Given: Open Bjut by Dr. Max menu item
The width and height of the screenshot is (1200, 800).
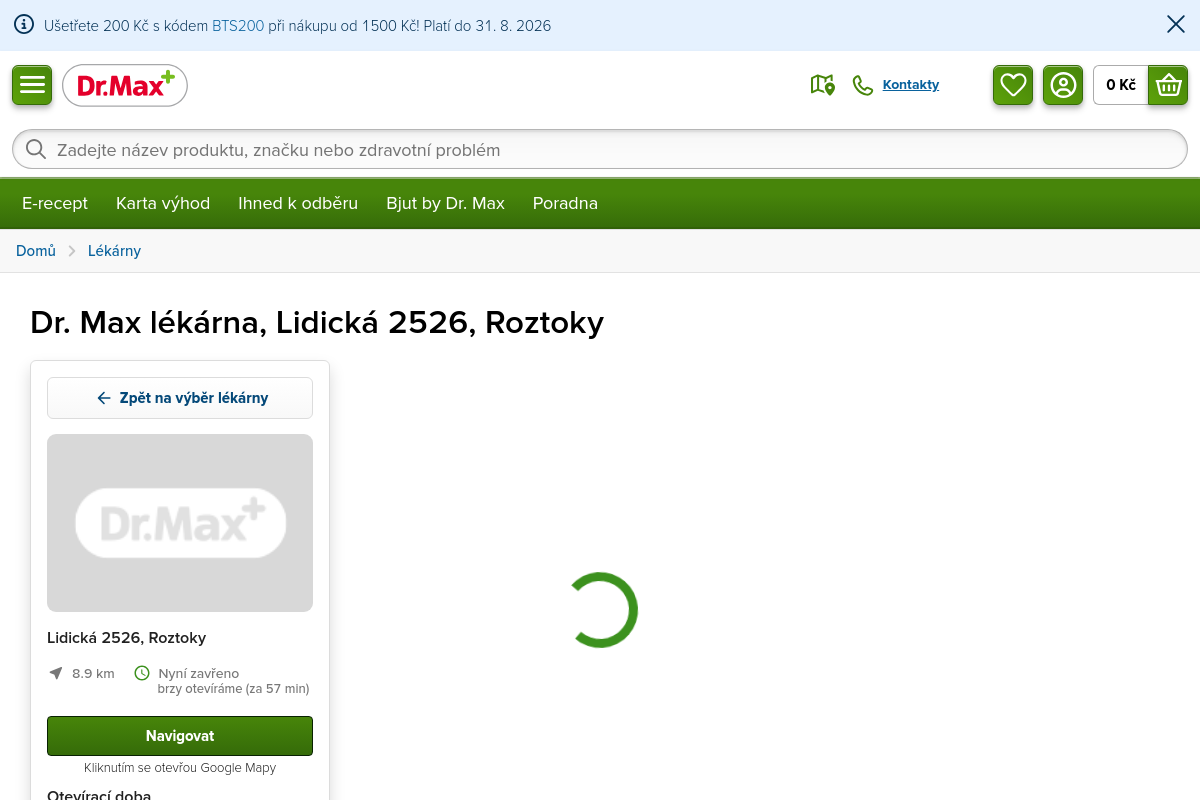Looking at the screenshot, I should [x=446, y=203].
